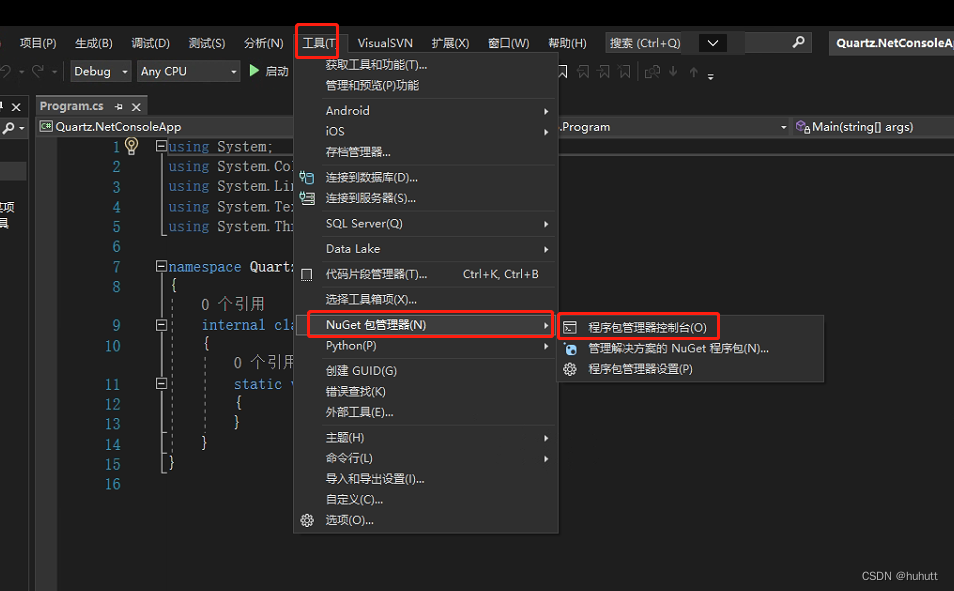Image resolution: width=954 pixels, height=591 pixels.
Task: Click the Code Snippets Manager checkbox icon
Action: pyautogui.click(x=307, y=275)
